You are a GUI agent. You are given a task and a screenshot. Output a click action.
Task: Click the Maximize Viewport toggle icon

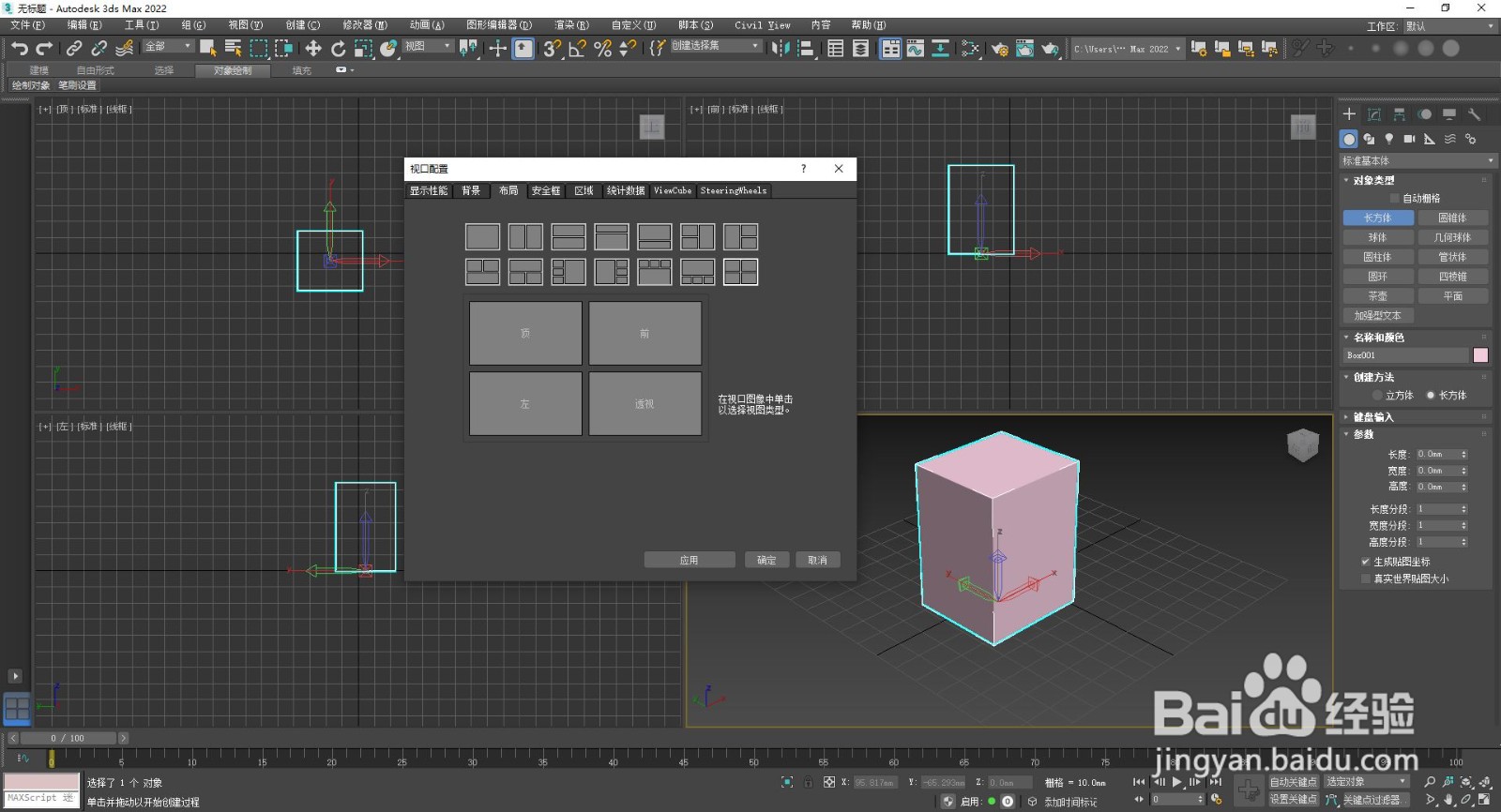point(1485,800)
